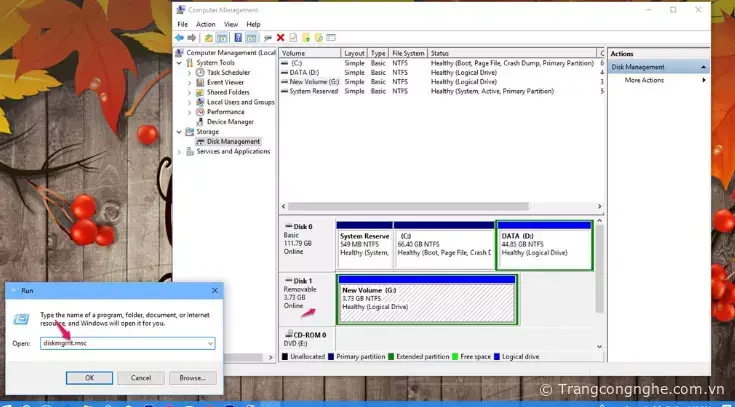Screen dimensions: 735x407
Task: Click the Up one level folder icon
Action: [208, 37]
